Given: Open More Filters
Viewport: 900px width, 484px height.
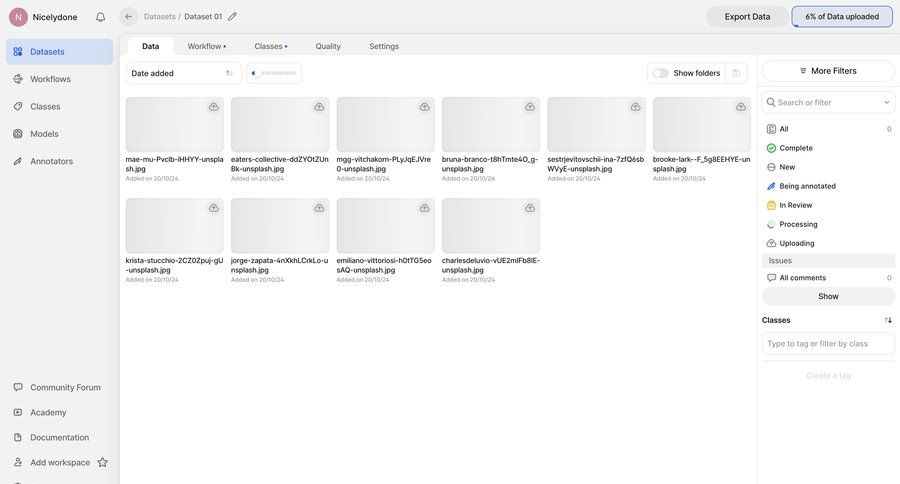Looking at the screenshot, I should (828, 71).
